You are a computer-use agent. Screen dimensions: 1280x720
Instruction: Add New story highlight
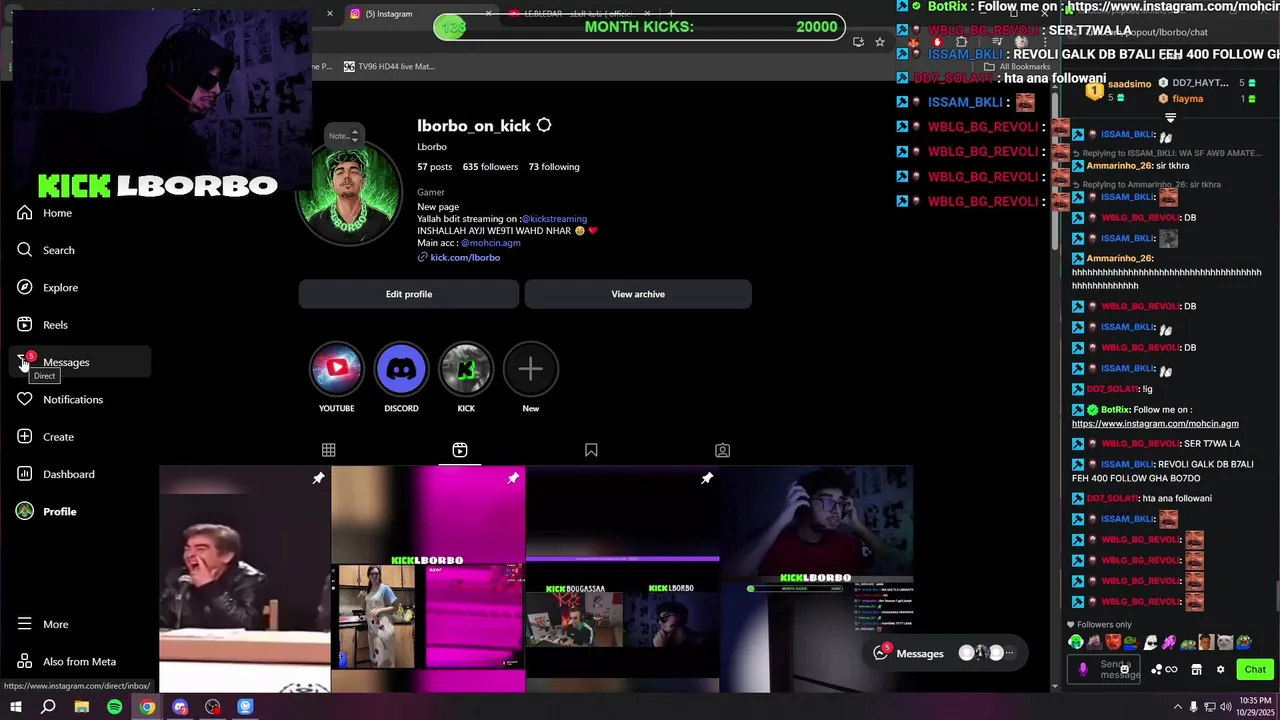(530, 378)
